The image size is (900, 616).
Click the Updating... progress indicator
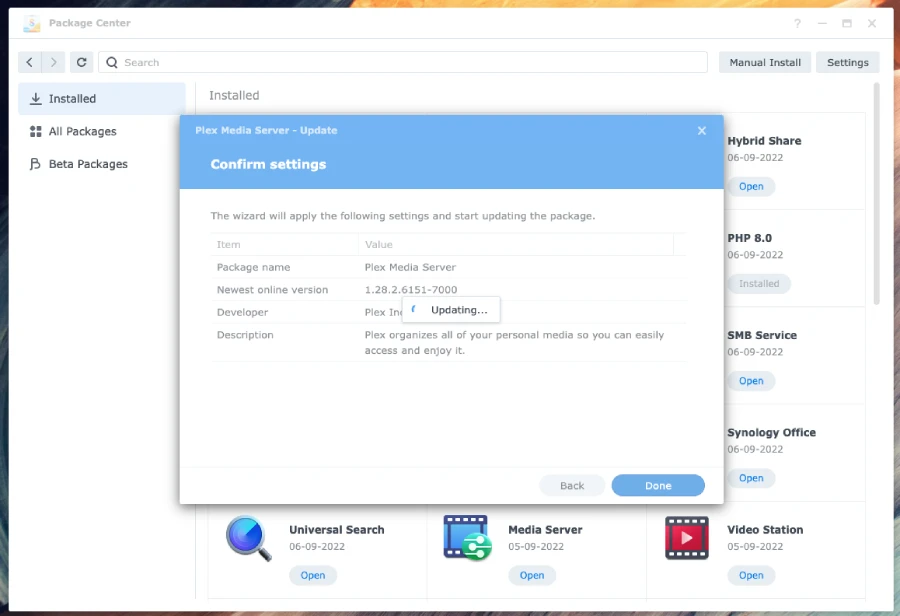coord(451,310)
